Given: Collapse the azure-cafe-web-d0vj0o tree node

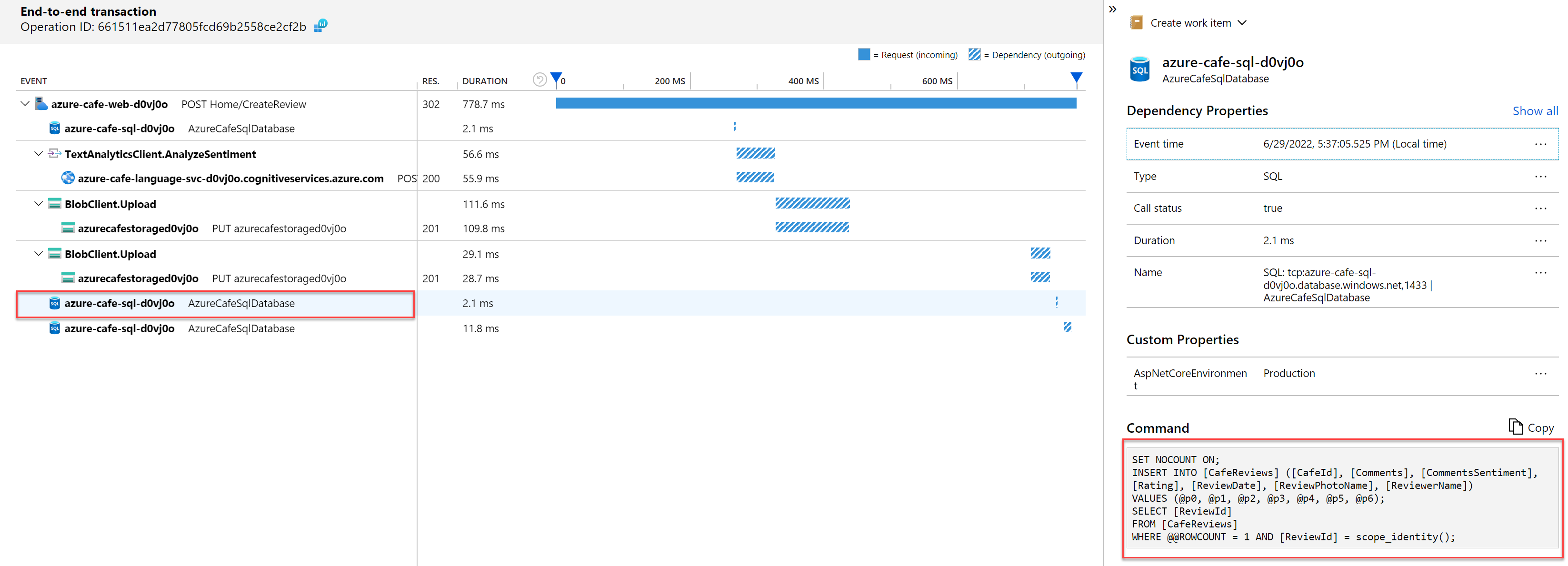Looking at the screenshot, I should [x=25, y=104].
